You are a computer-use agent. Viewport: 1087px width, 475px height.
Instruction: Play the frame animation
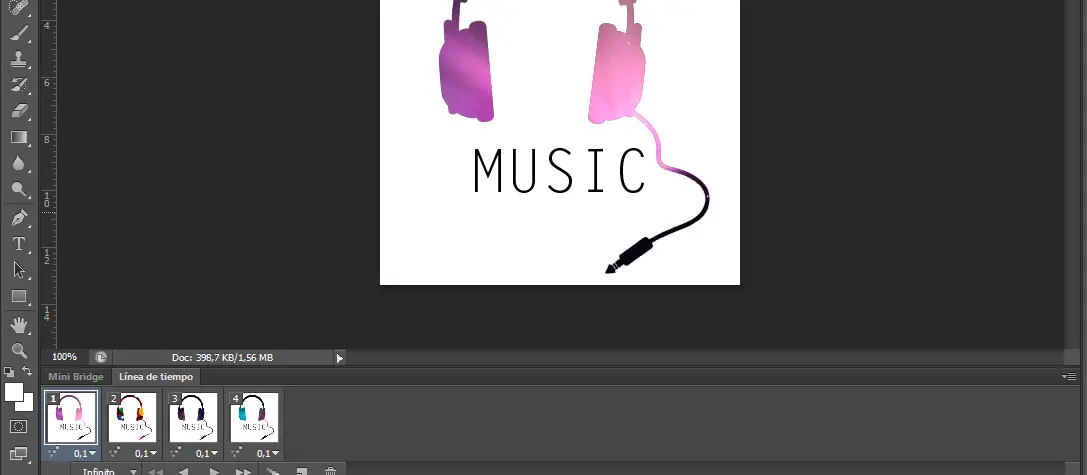214,472
